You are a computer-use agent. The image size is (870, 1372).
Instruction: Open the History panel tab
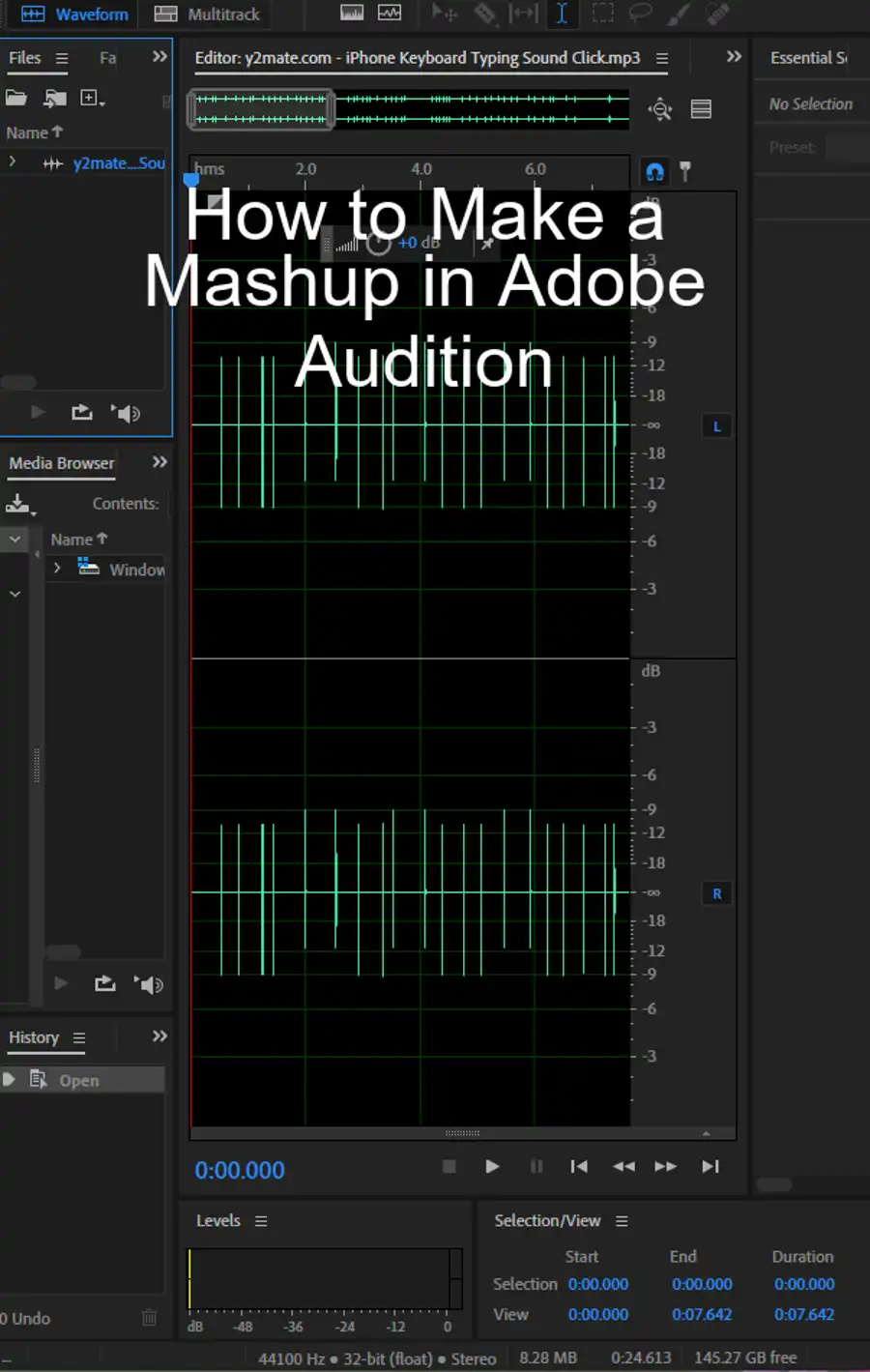click(34, 1037)
